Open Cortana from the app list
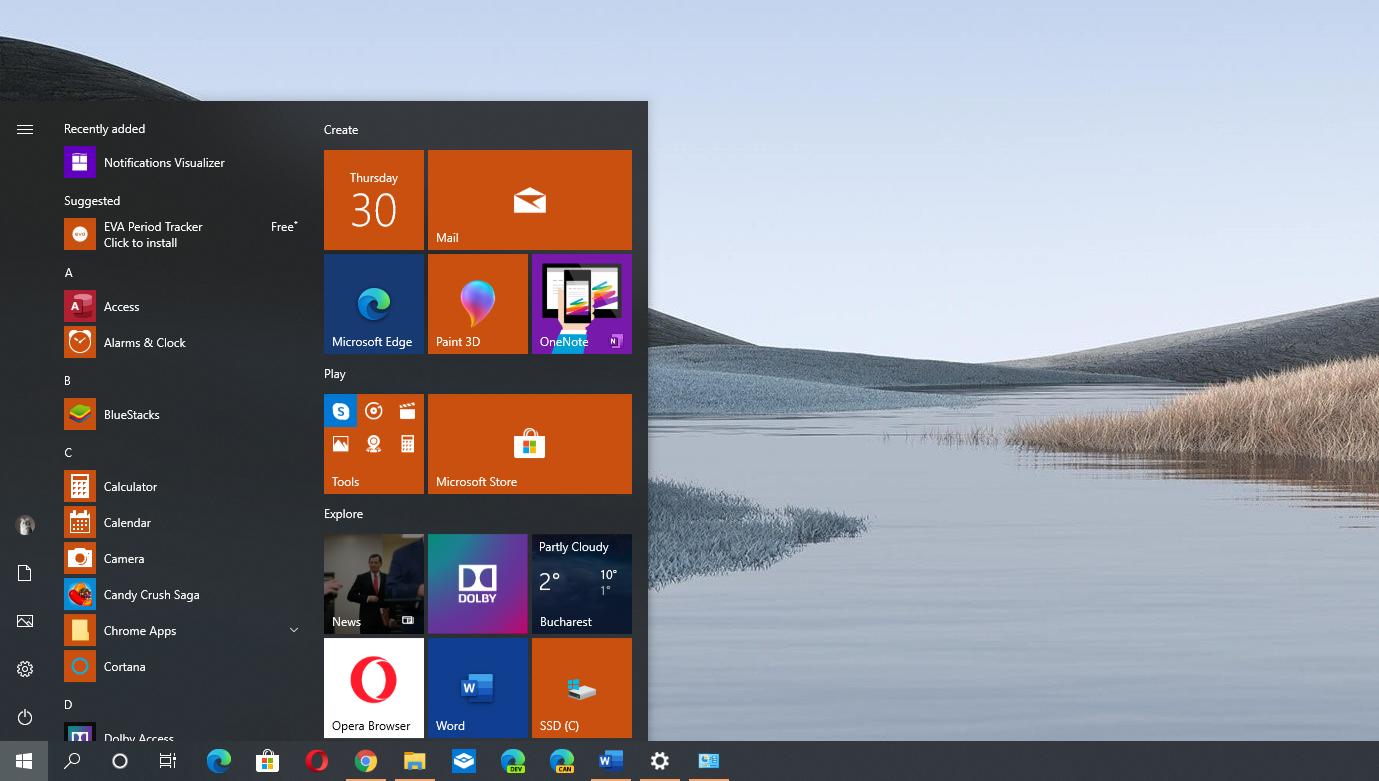The width and height of the screenshot is (1379, 781). coord(182,666)
